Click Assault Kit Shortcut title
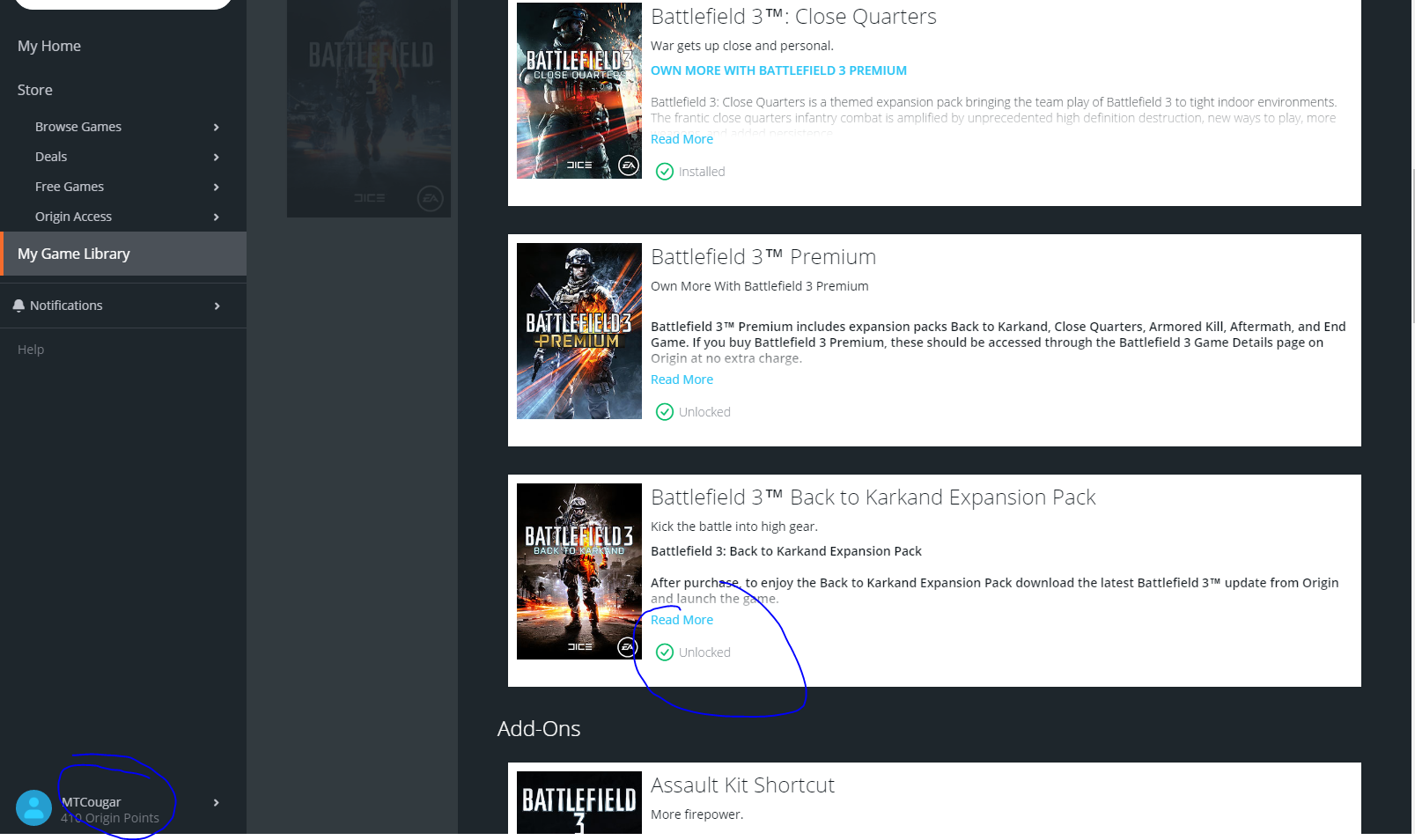Screen dimensions: 1415x840 click(x=742, y=785)
